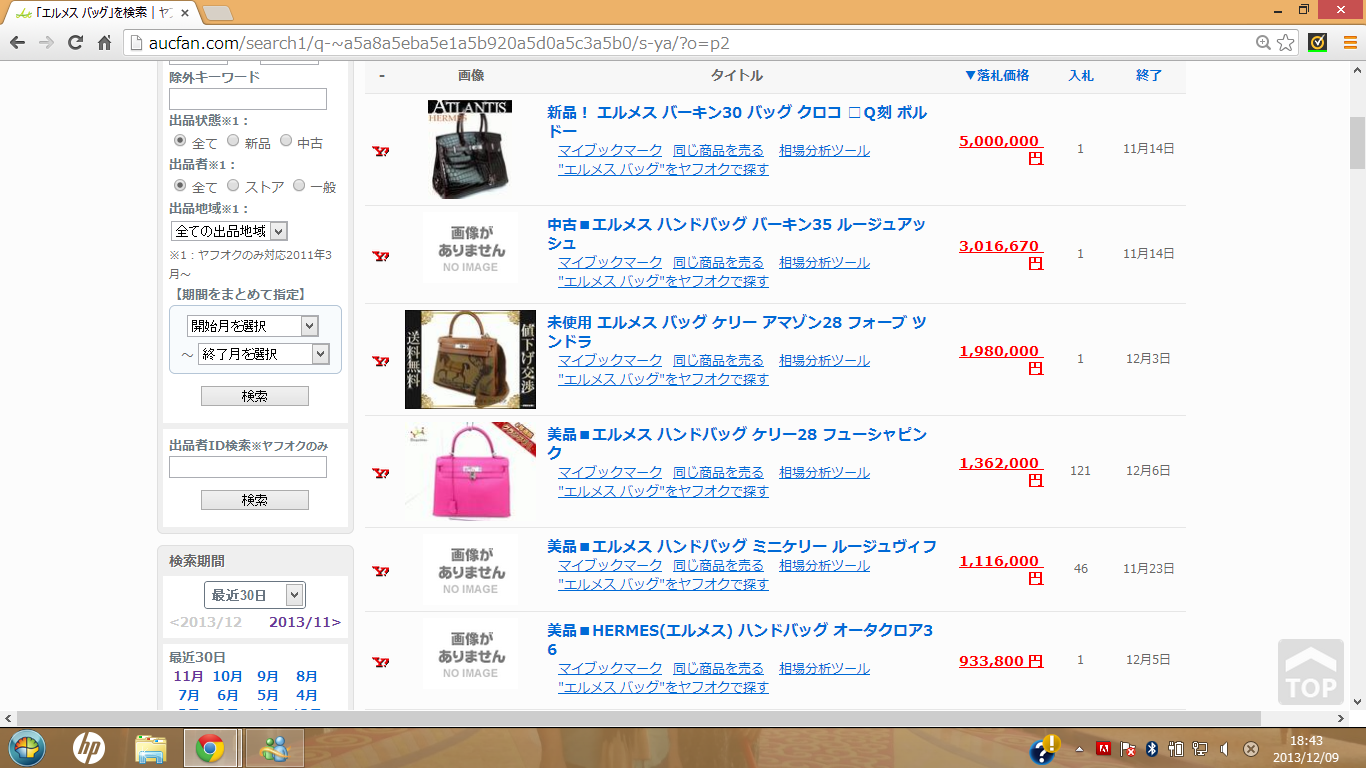Select 新品 item condition radio

click(x=233, y=141)
